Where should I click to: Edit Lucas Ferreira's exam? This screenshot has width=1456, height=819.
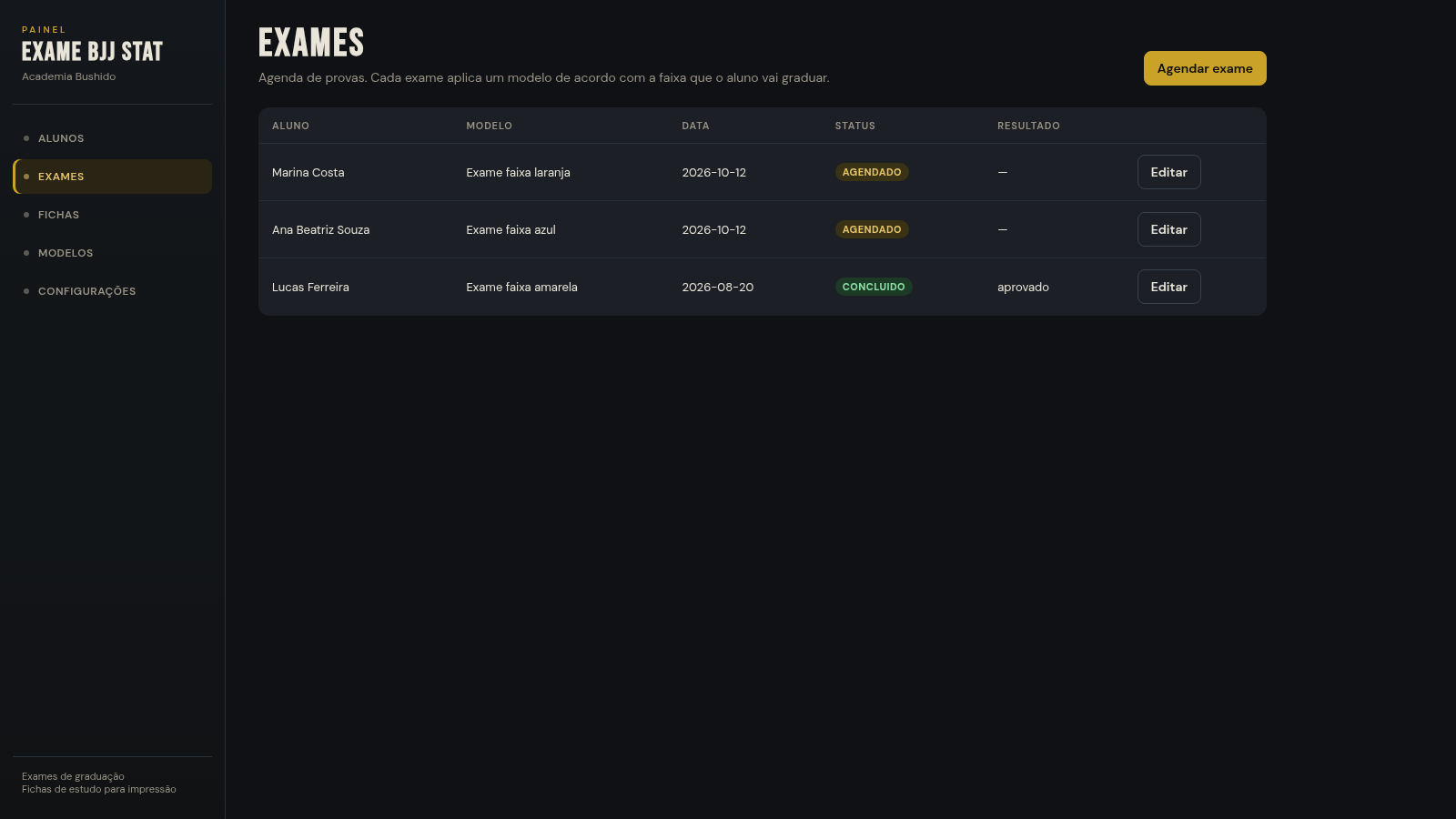1168,287
